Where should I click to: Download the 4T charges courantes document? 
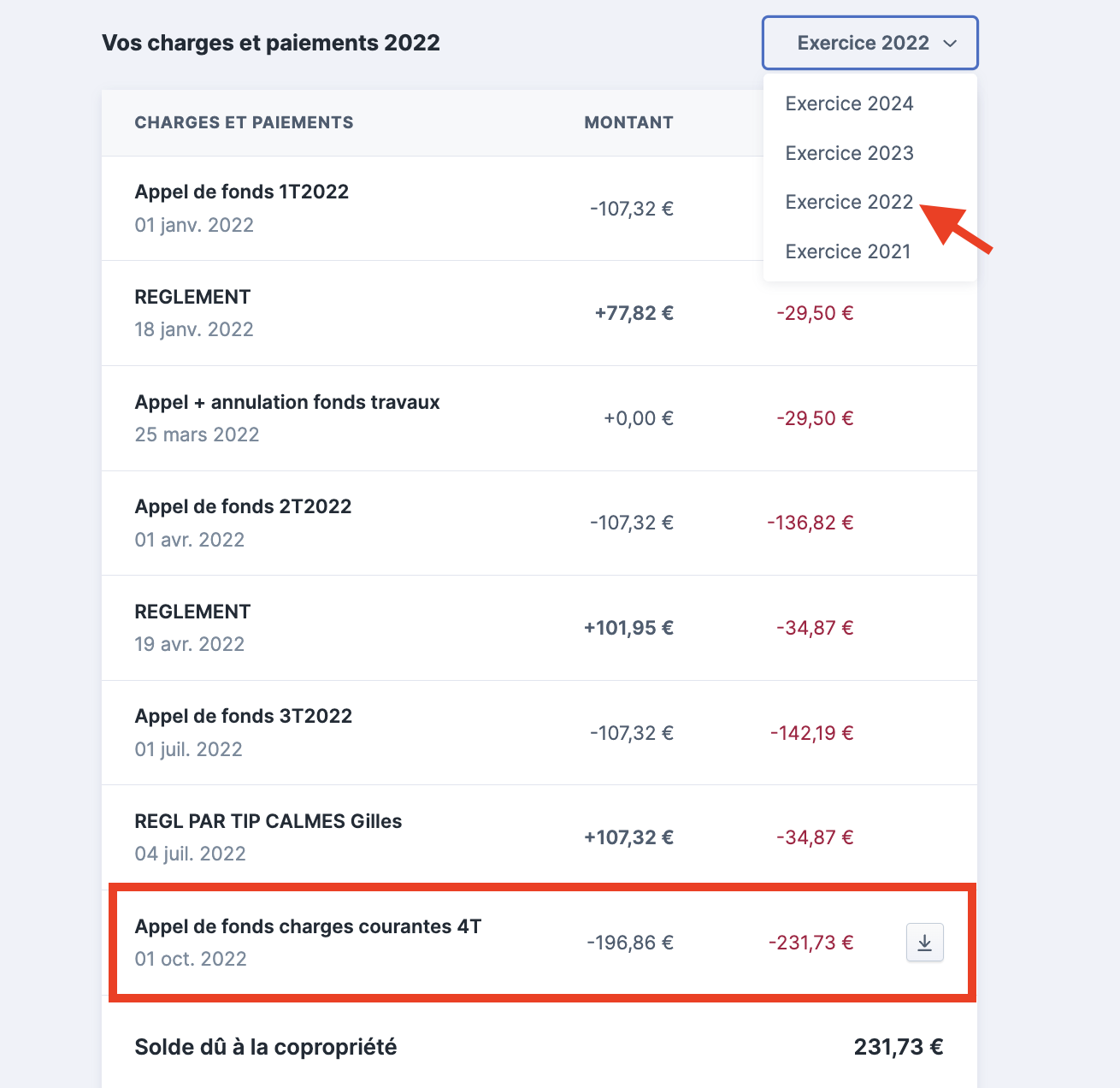click(924, 943)
